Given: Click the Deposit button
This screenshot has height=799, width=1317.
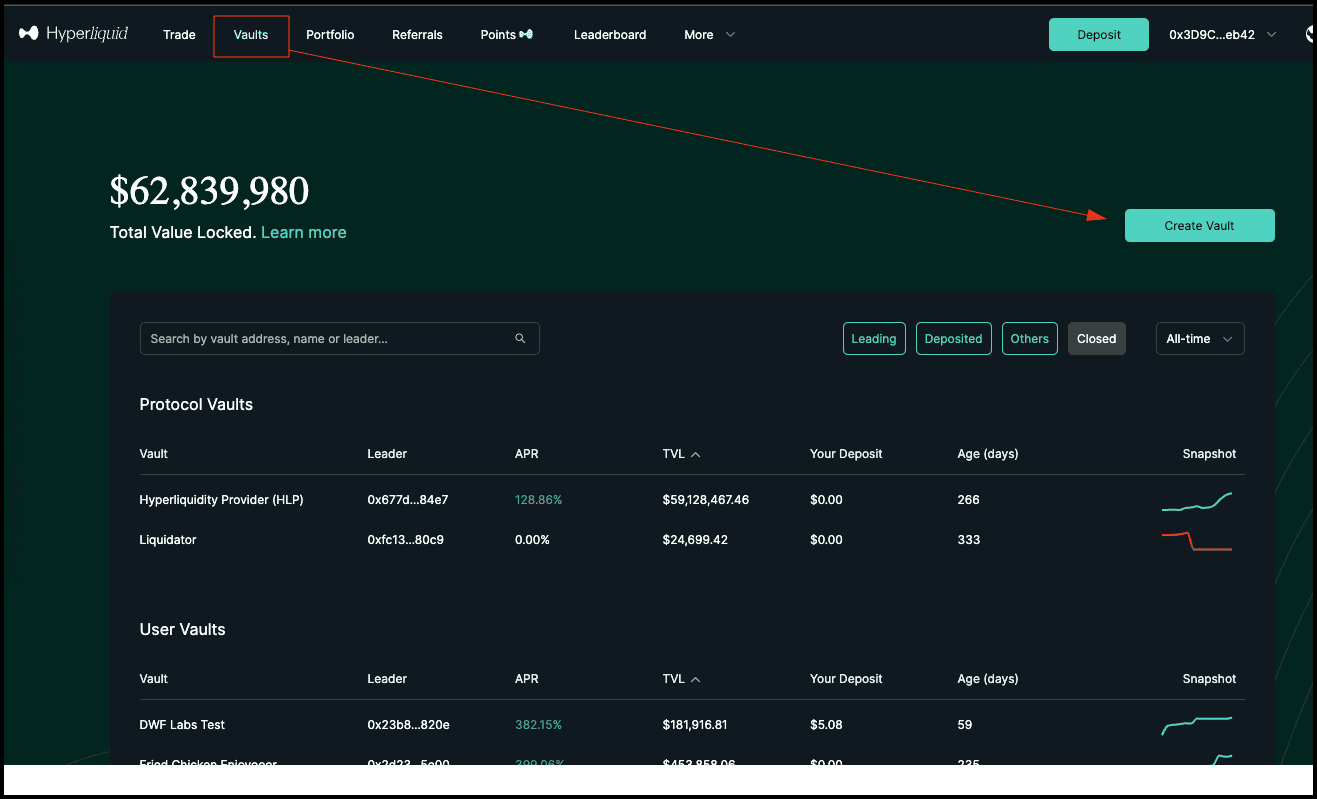Looking at the screenshot, I should click(1099, 34).
